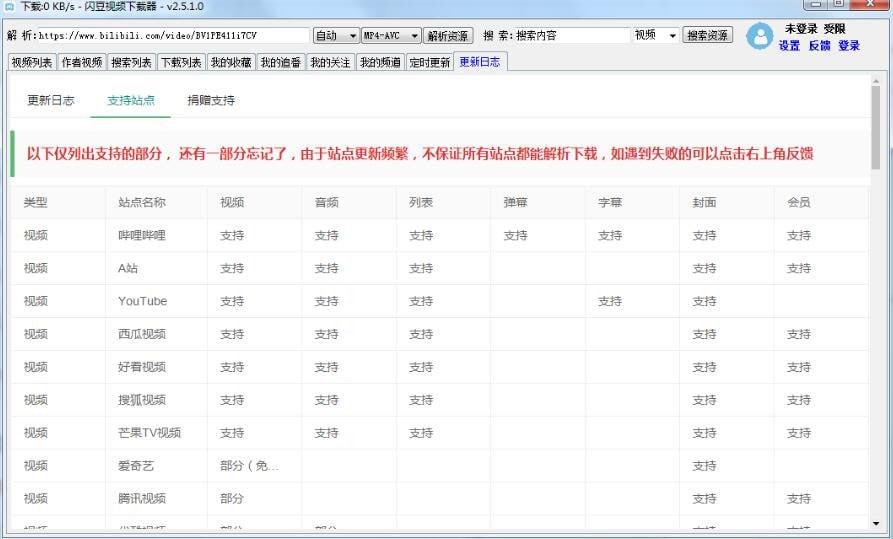Image resolution: width=893 pixels, height=539 pixels.
Task: Switch to 我的关注 tab
Action: 330,62
